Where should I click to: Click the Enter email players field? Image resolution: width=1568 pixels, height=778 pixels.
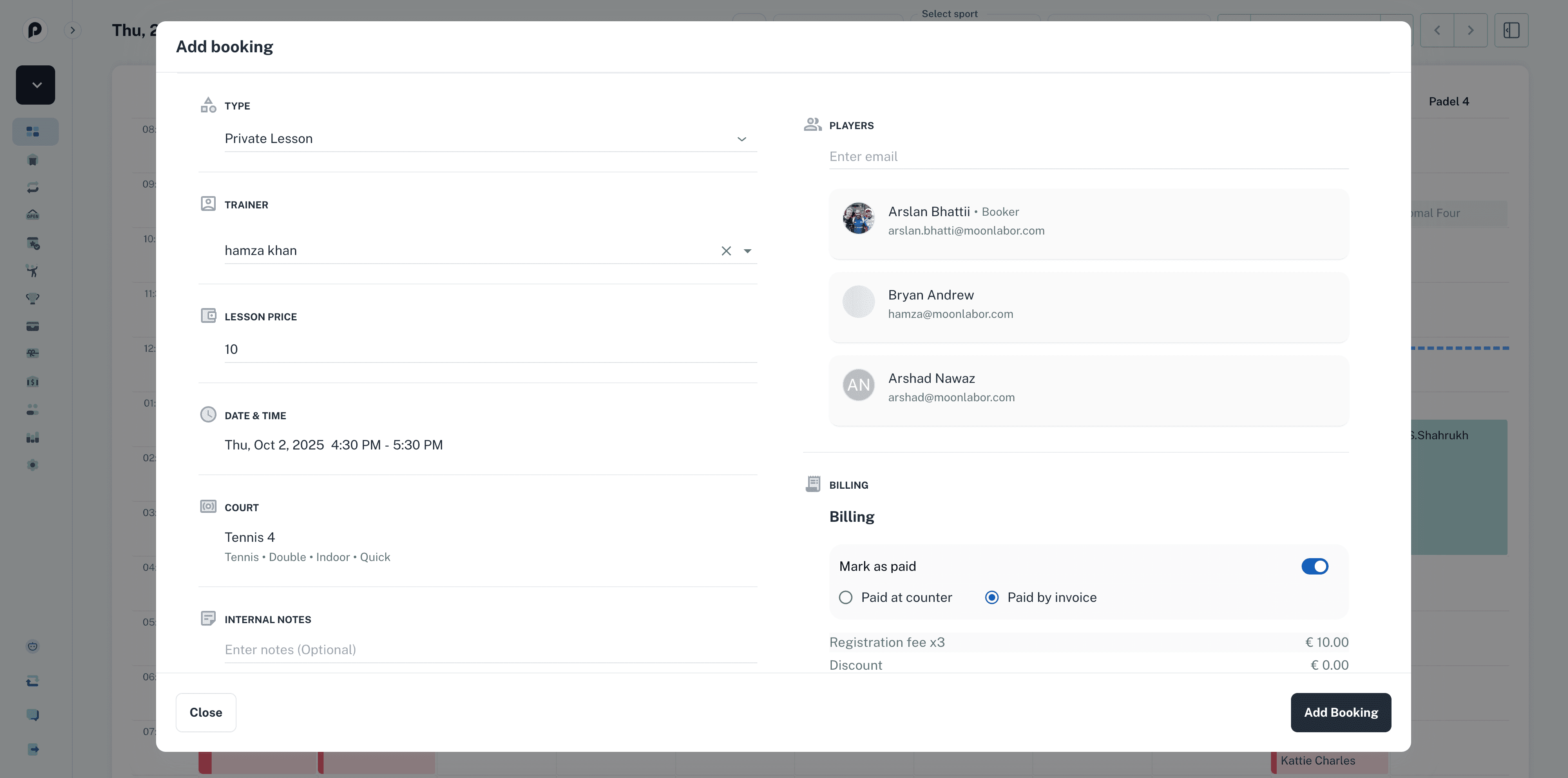click(1088, 156)
